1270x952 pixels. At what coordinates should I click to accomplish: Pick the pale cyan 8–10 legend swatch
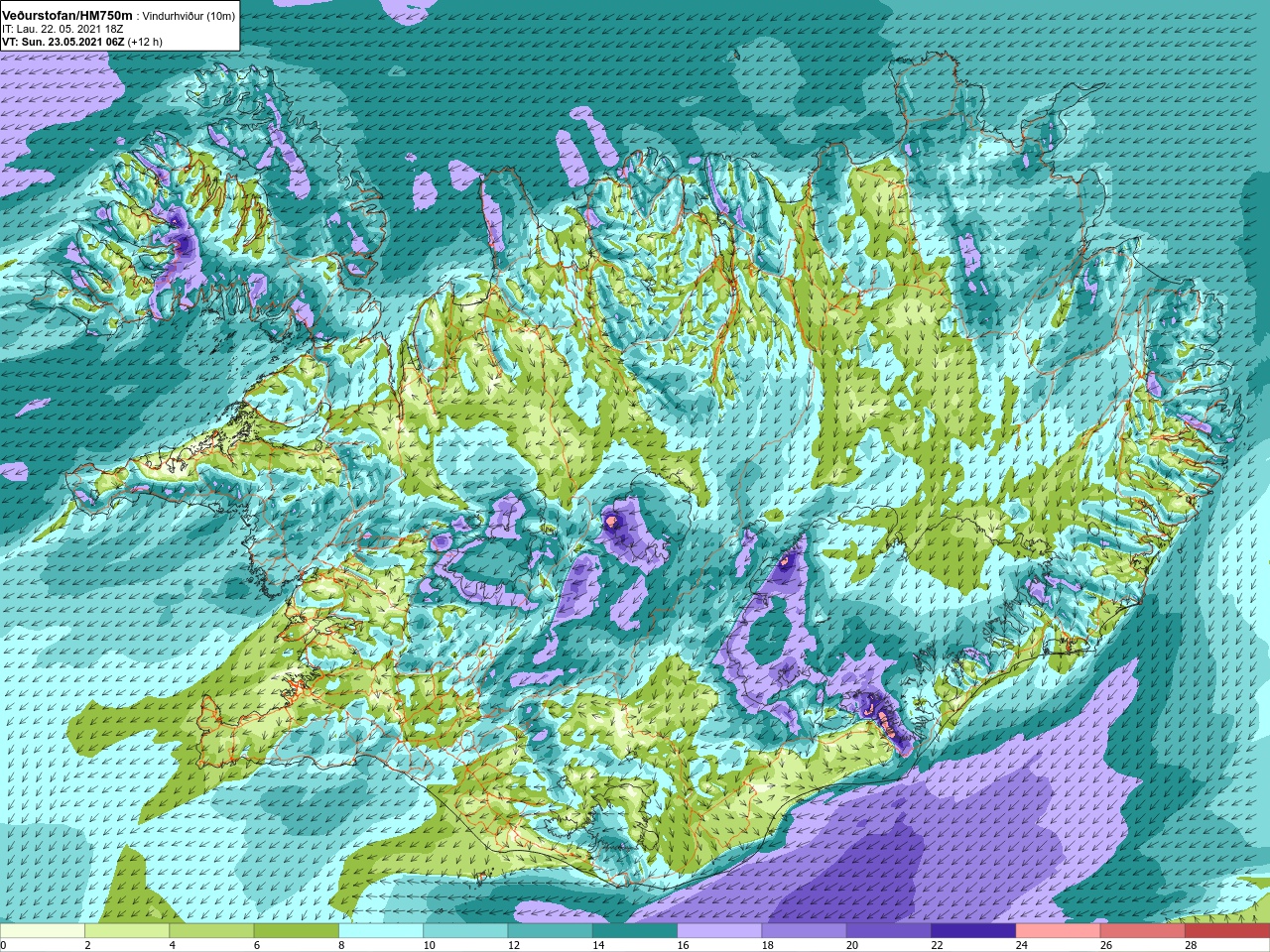381,931
